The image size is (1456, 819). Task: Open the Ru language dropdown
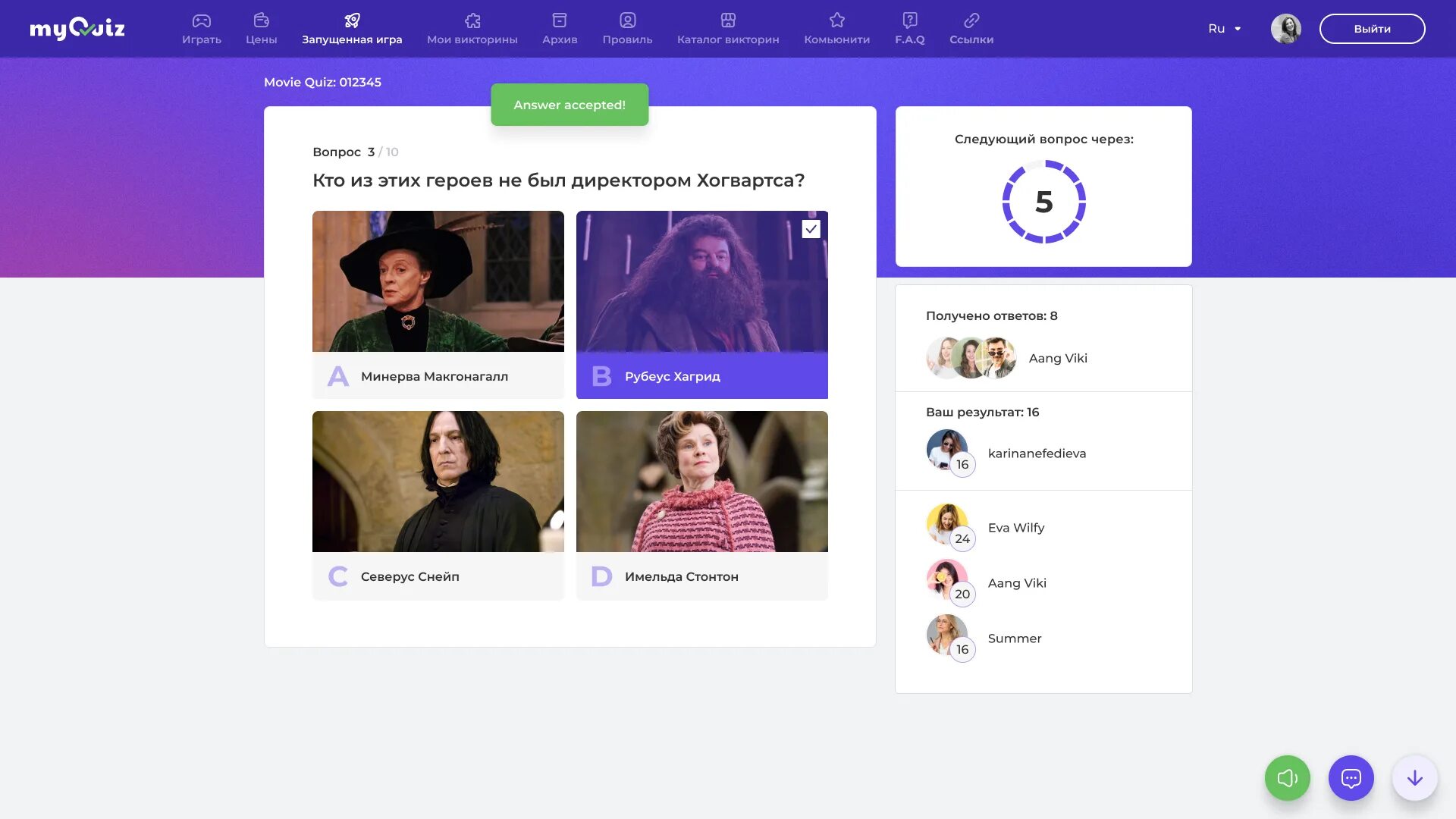(x=1225, y=29)
